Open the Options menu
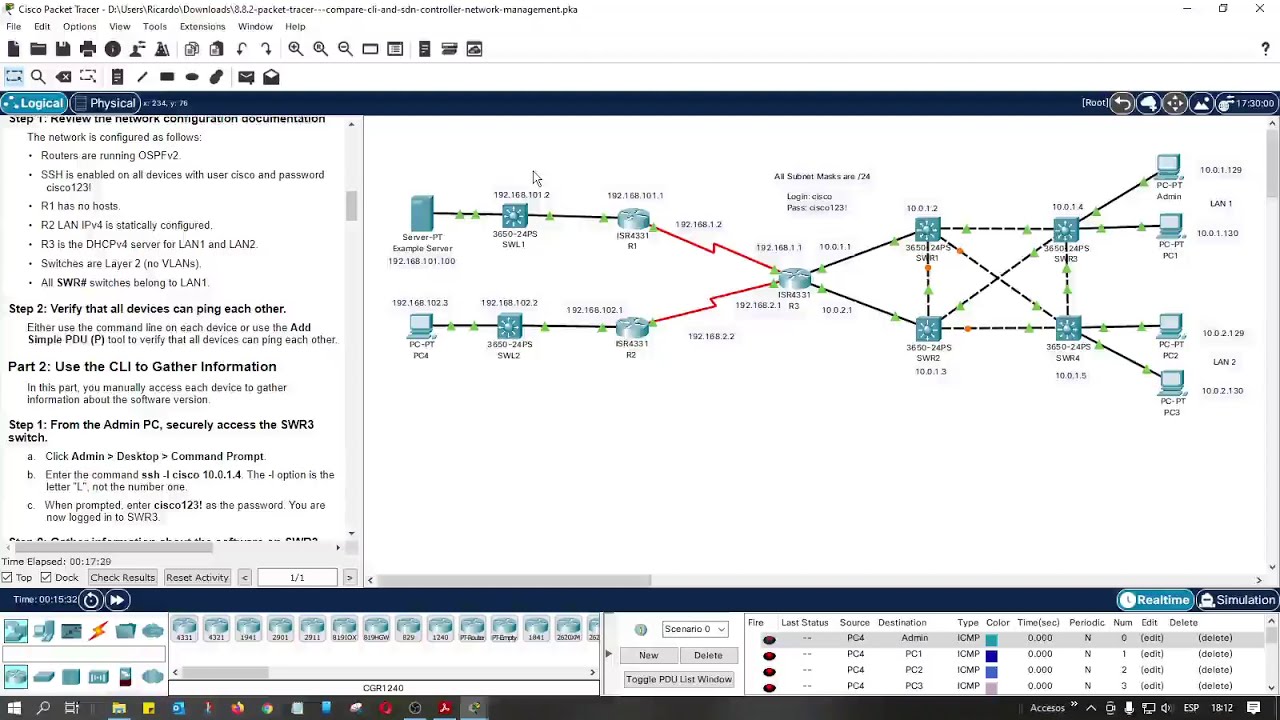The height and width of the screenshot is (720, 1280). pos(79,27)
